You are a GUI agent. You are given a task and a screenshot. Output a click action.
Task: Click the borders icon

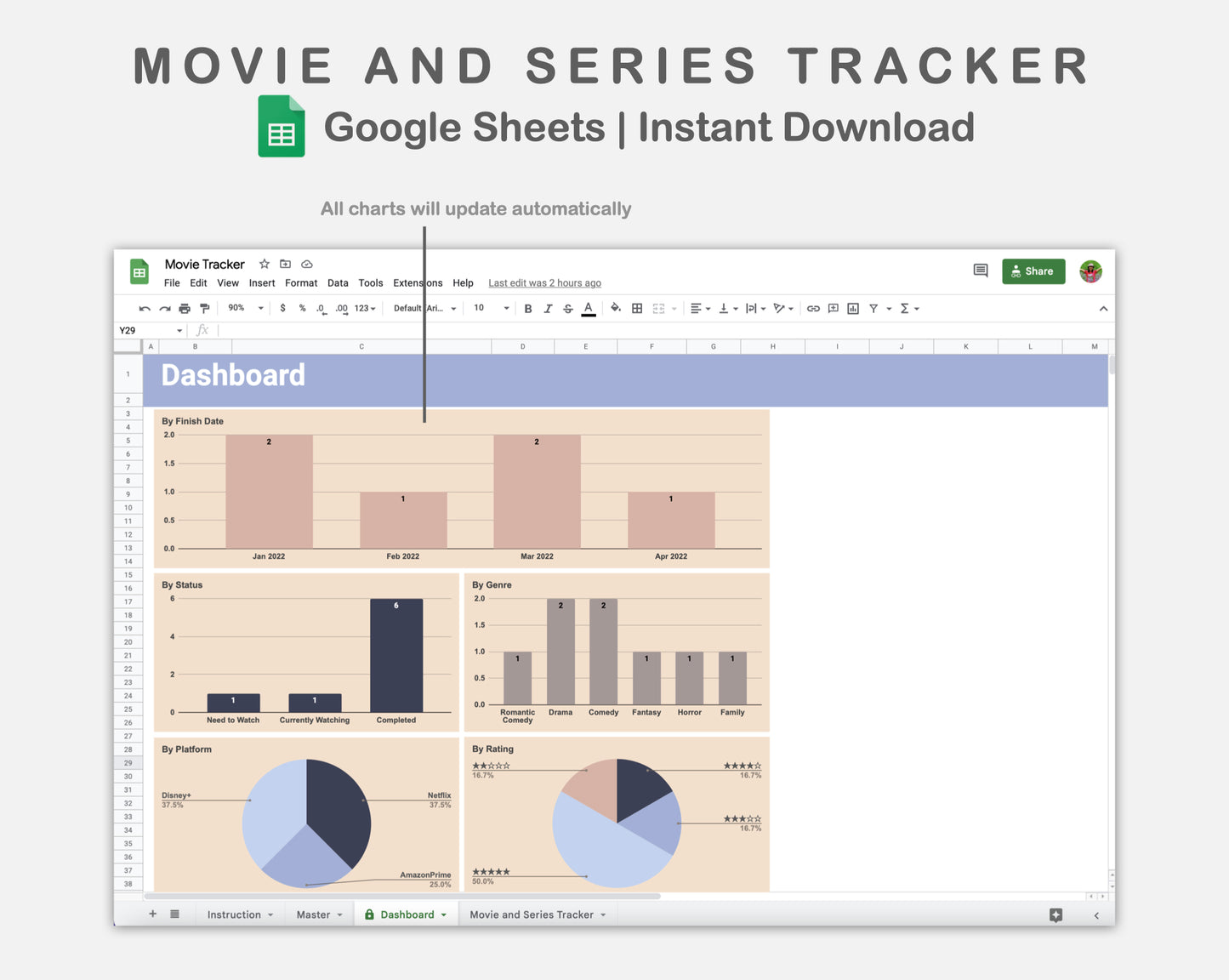point(637,309)
